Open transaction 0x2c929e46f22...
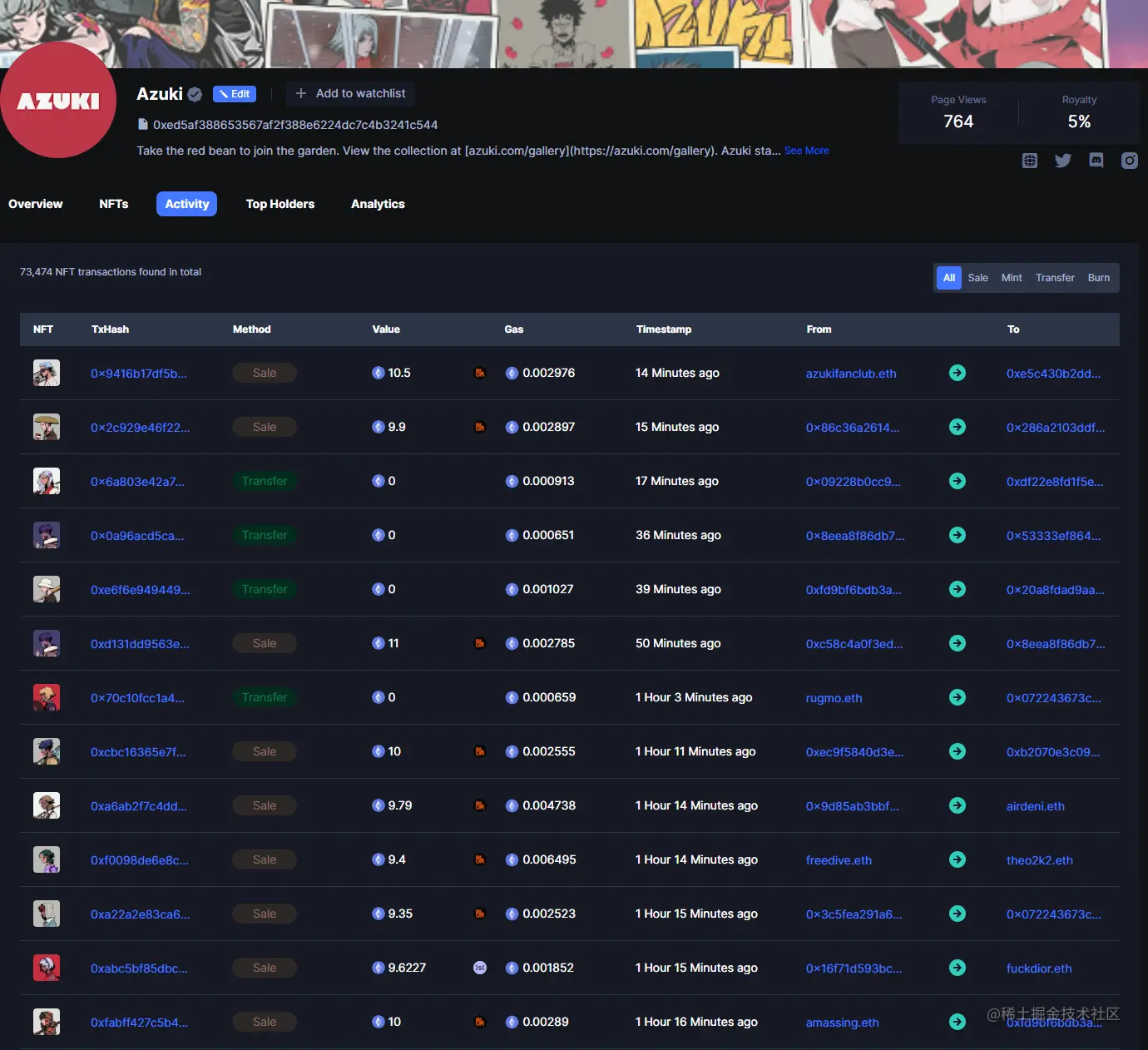The width and height of the screenshot is (1148, 1050). 141,428
